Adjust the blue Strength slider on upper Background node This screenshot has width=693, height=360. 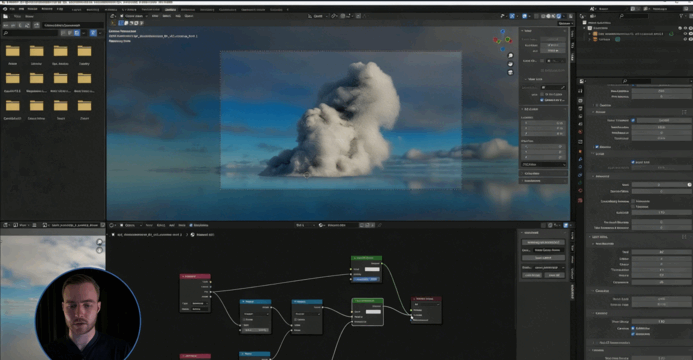[366, 279]
